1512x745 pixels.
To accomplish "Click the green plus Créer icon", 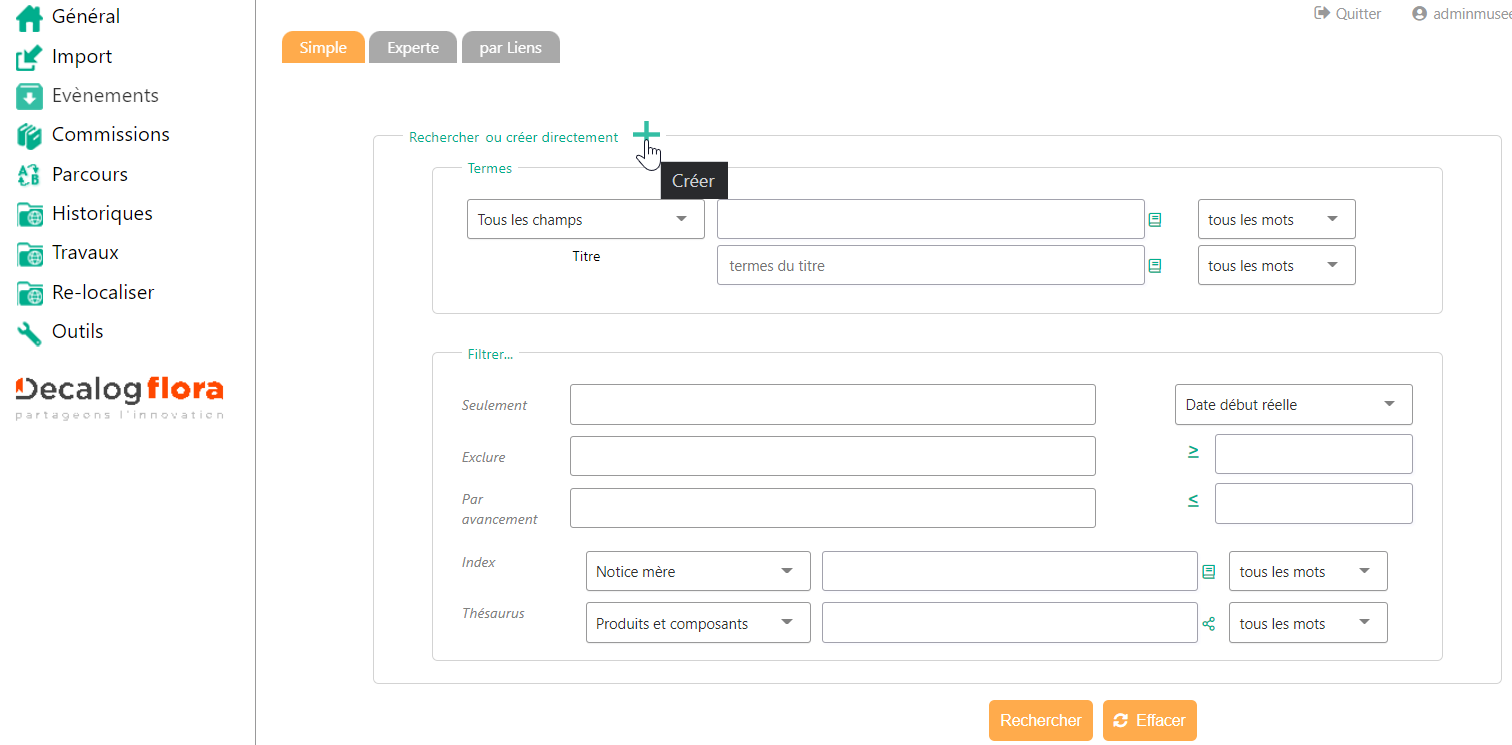I will coord(646,133).
